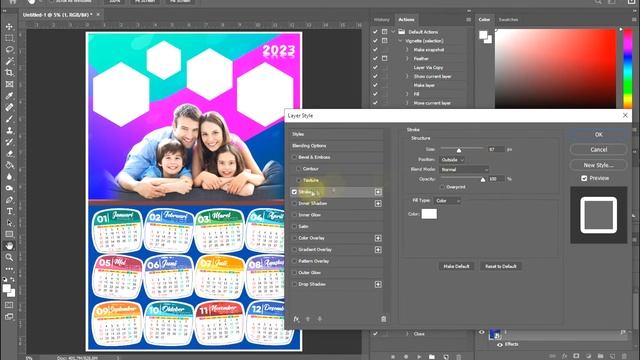
Task: Enable the Drop Shadow checkbox
Action: coord(294,284)
